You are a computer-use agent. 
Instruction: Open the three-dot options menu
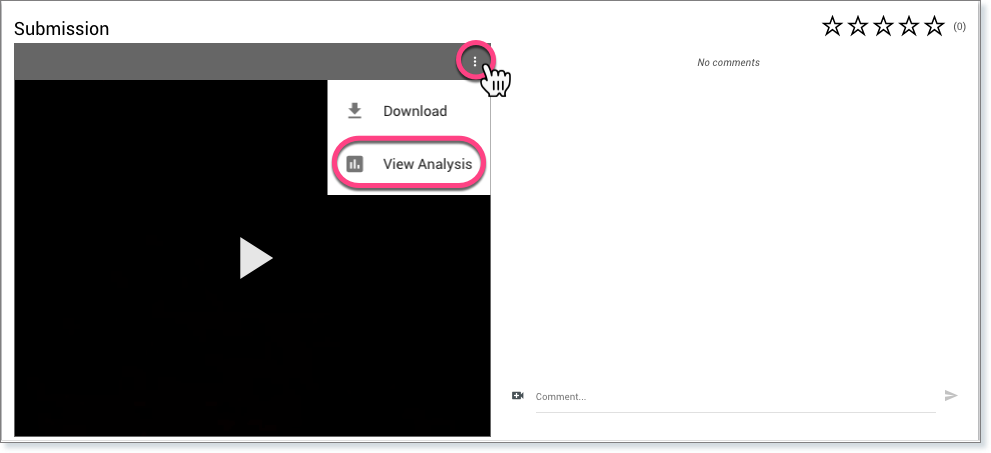475,62
